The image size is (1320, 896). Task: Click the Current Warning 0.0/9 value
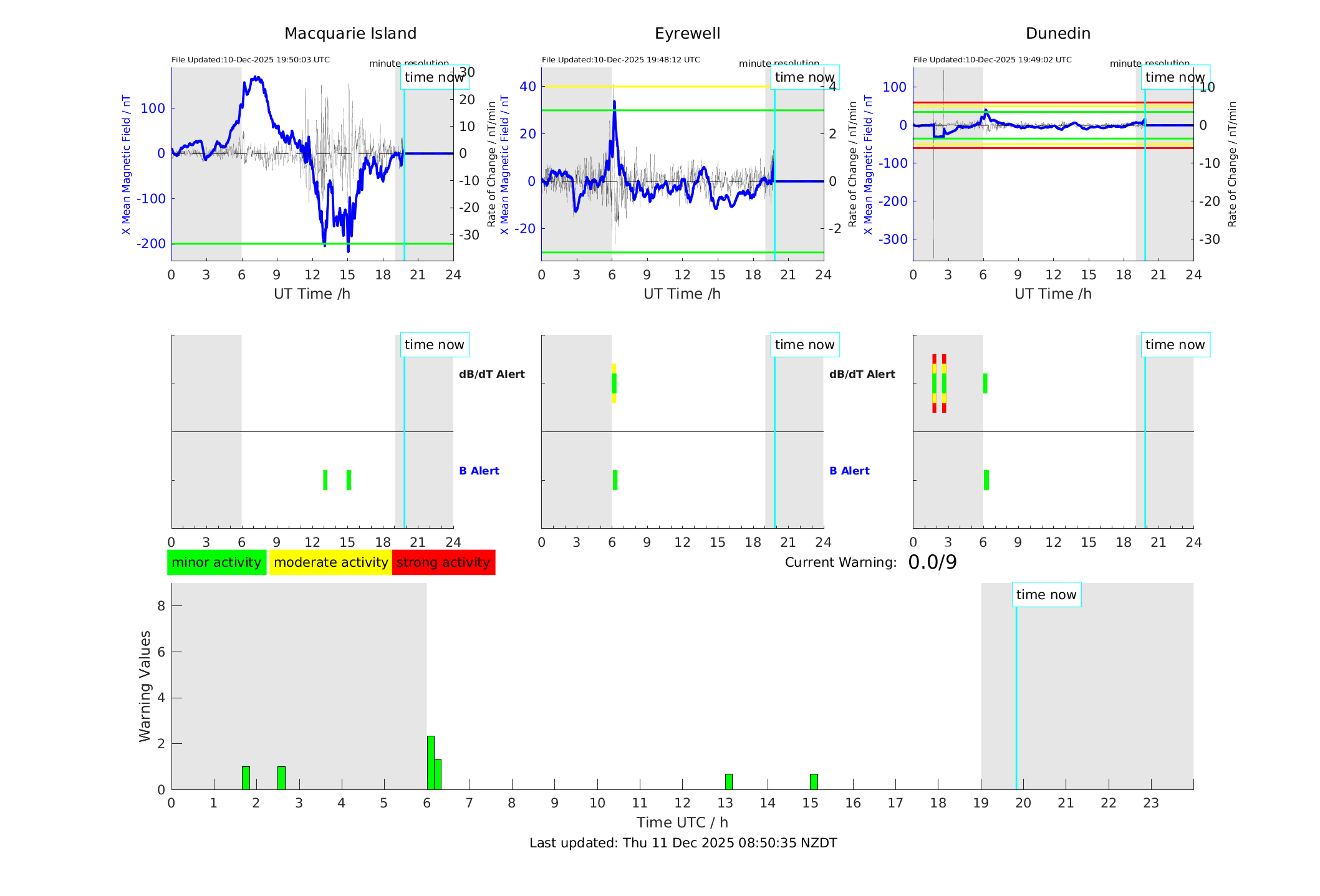coord(932,562)
